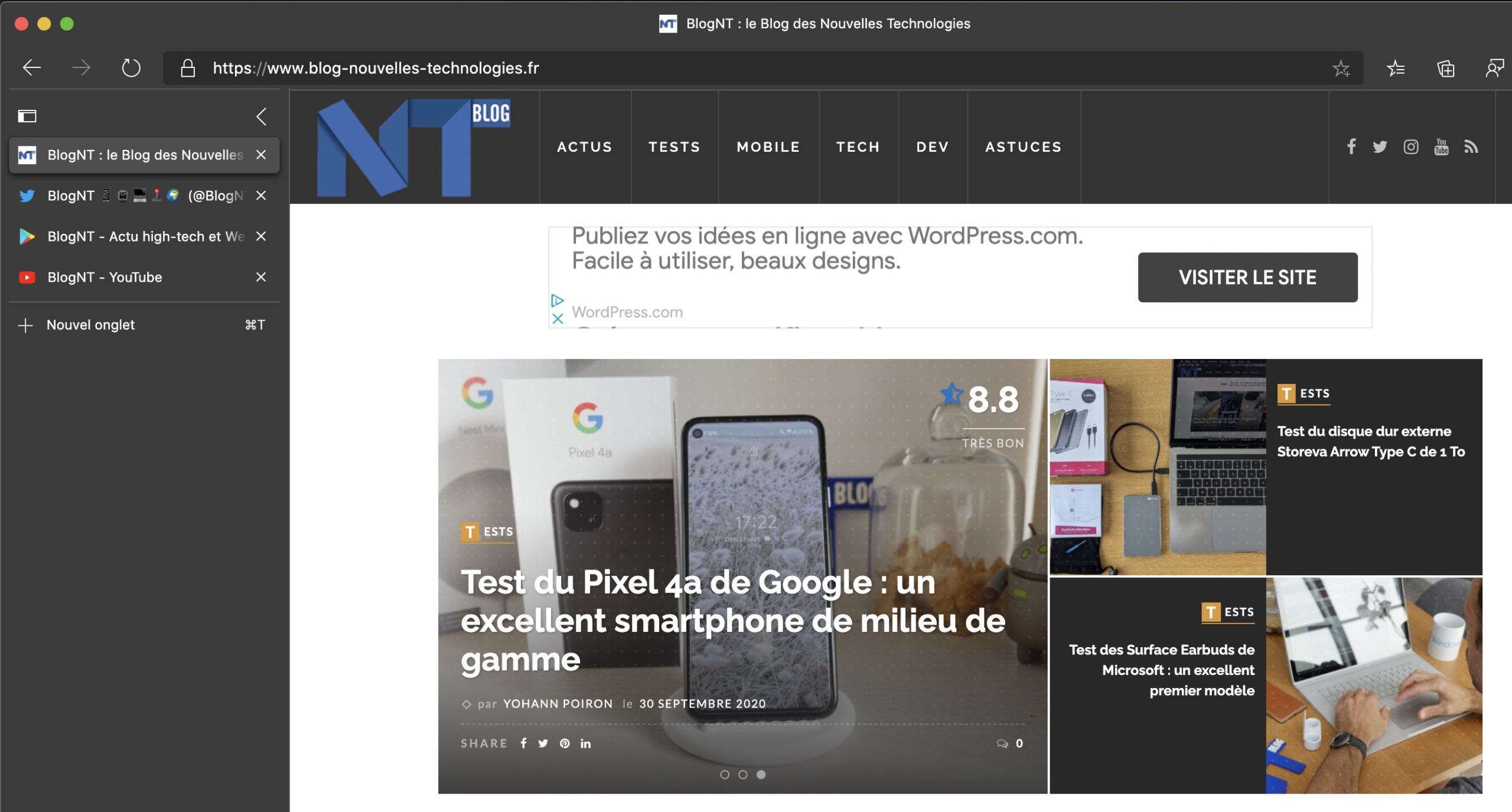1512x812 pixels.
Task: Open the BlogNT YouTube icon in the header
Action: (1441, 146)
